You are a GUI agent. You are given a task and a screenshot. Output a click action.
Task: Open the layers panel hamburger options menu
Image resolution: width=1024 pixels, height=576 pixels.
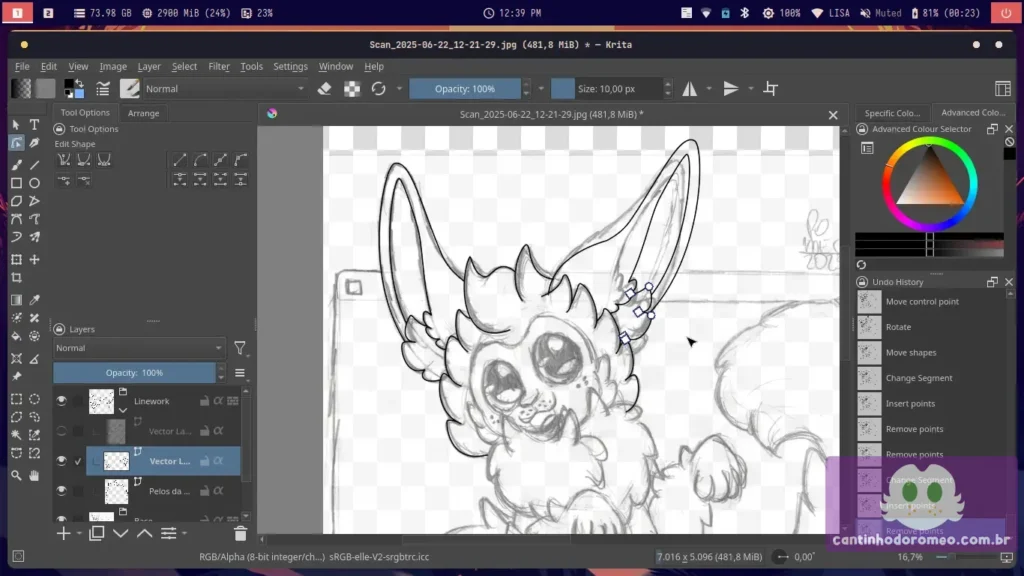[x=240, y=373]
